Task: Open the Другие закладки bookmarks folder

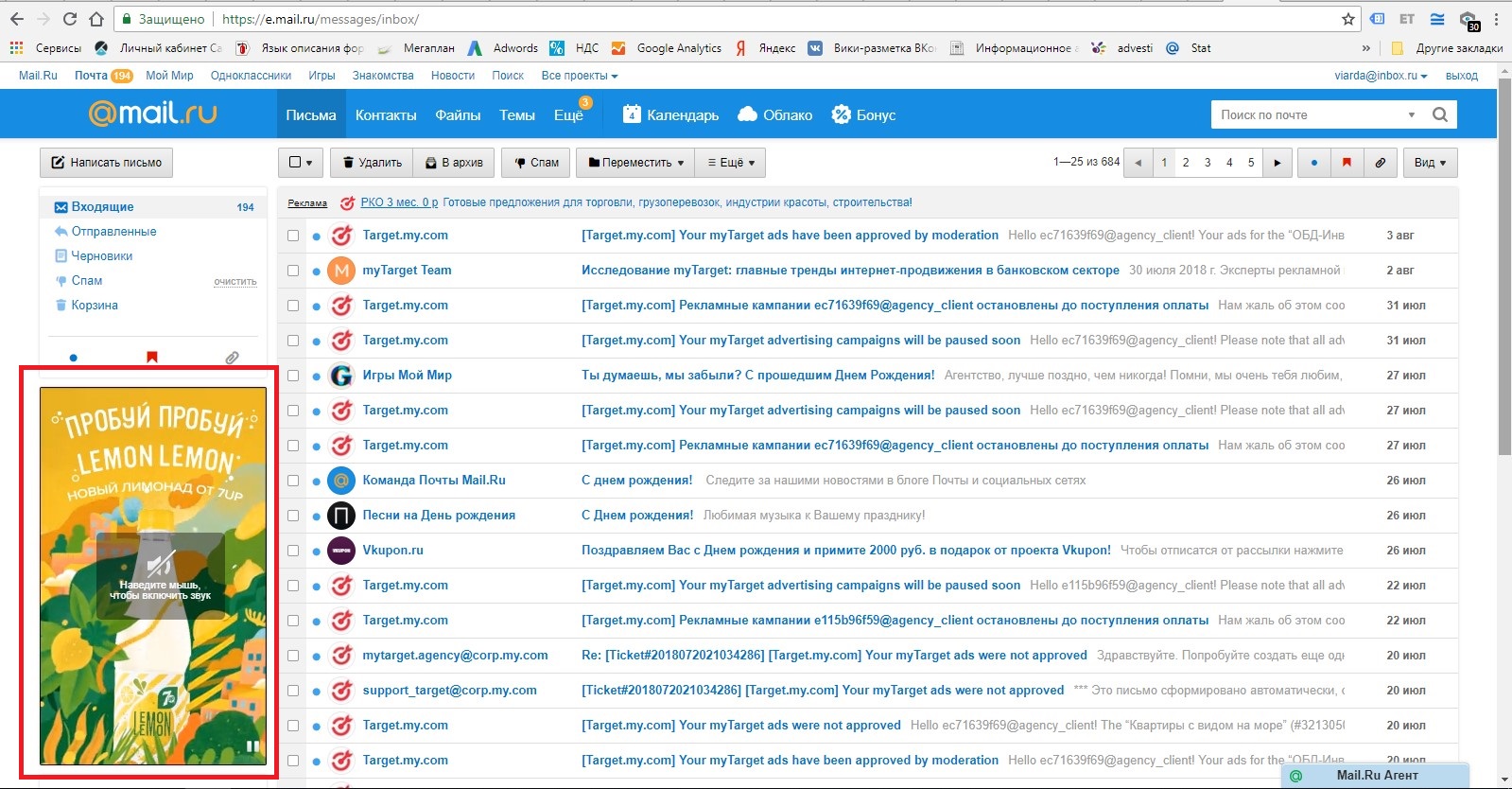Action: click(1449, 48)
